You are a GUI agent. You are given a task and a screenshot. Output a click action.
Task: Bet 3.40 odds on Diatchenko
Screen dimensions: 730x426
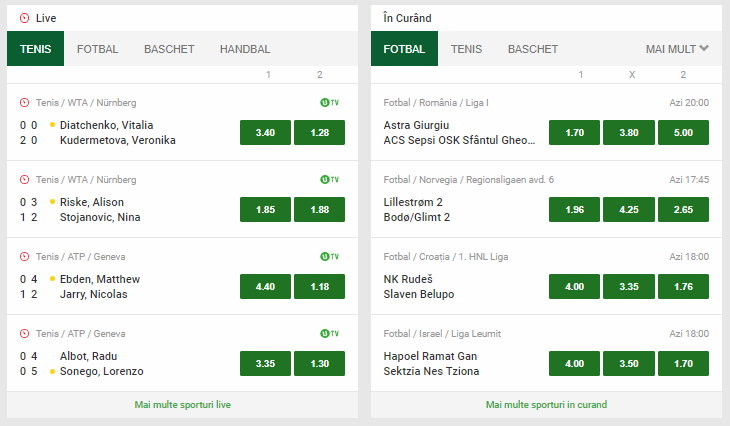click(x=265, y=133)
